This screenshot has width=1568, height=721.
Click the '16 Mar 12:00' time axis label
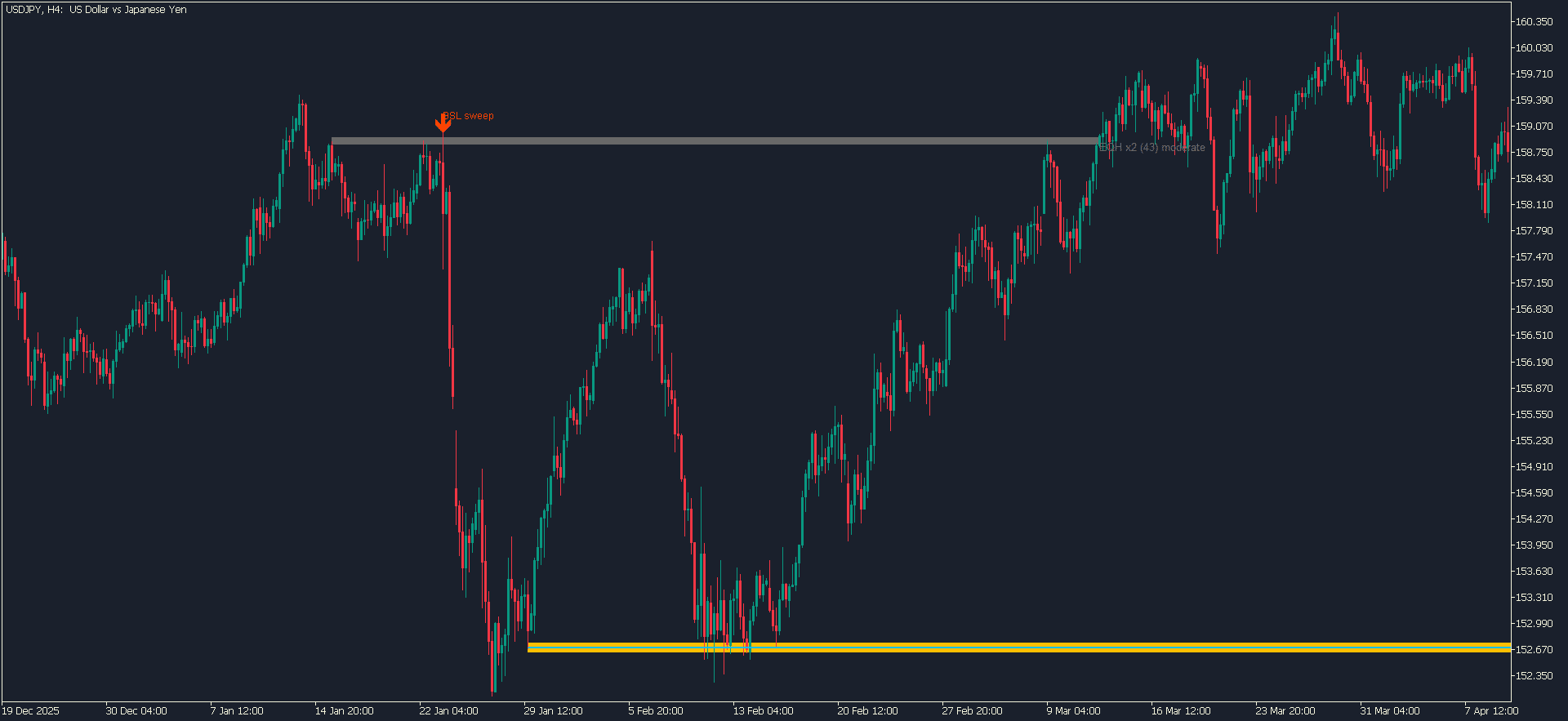(x=1181, y=711)
